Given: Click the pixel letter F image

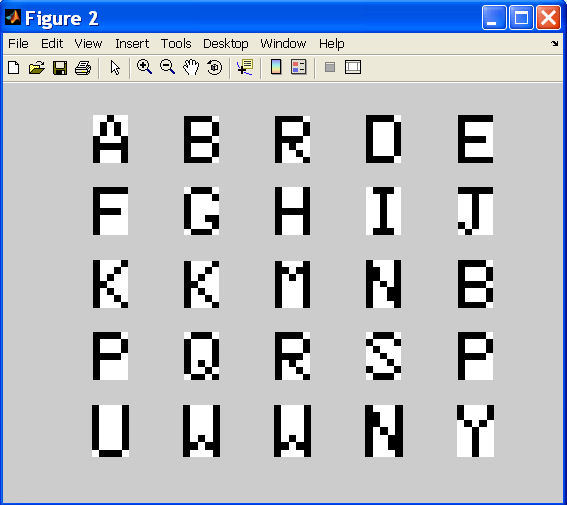Looking at the screenshot, I should 110,211.
